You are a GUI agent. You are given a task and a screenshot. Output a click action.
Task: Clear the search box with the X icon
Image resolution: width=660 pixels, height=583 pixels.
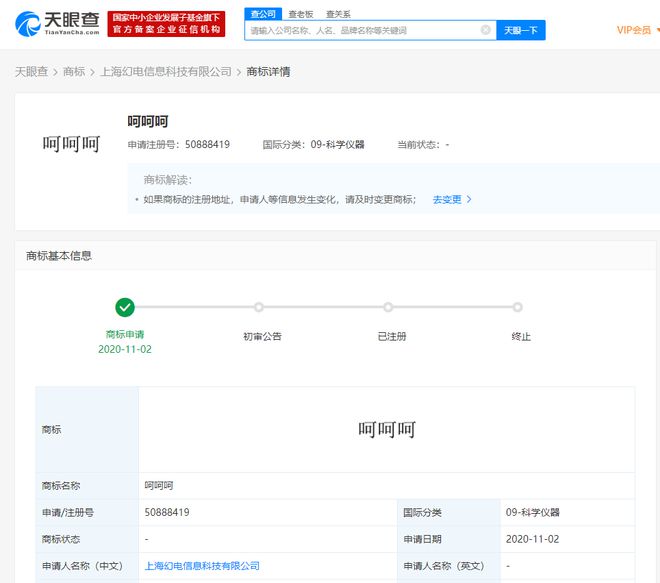(x=486, y=30)
